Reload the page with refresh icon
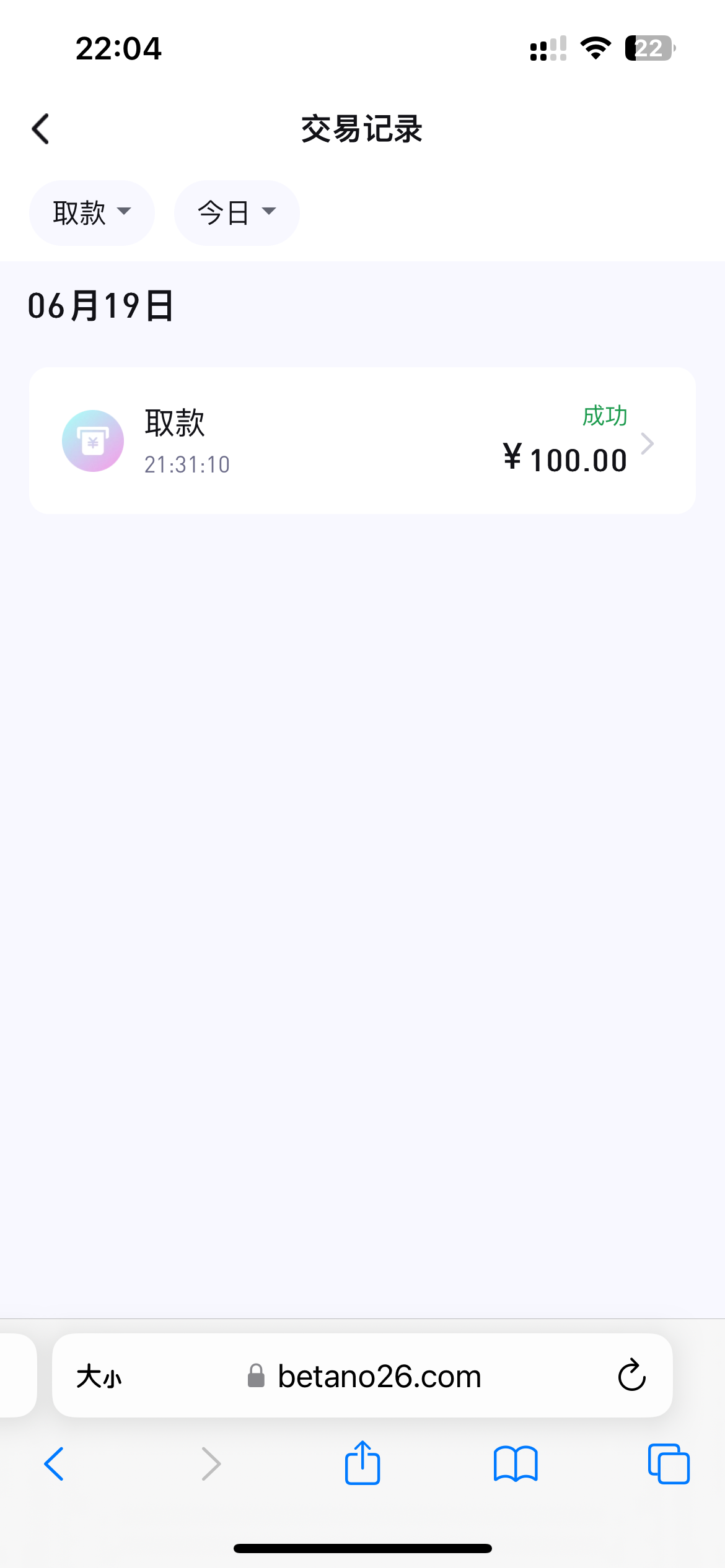The width and height of the screenshot is (725, 1568). pos(631,1375)
